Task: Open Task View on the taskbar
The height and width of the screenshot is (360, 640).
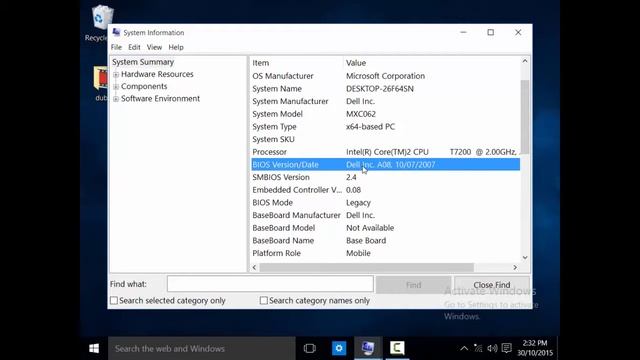Action: [310, 348]
